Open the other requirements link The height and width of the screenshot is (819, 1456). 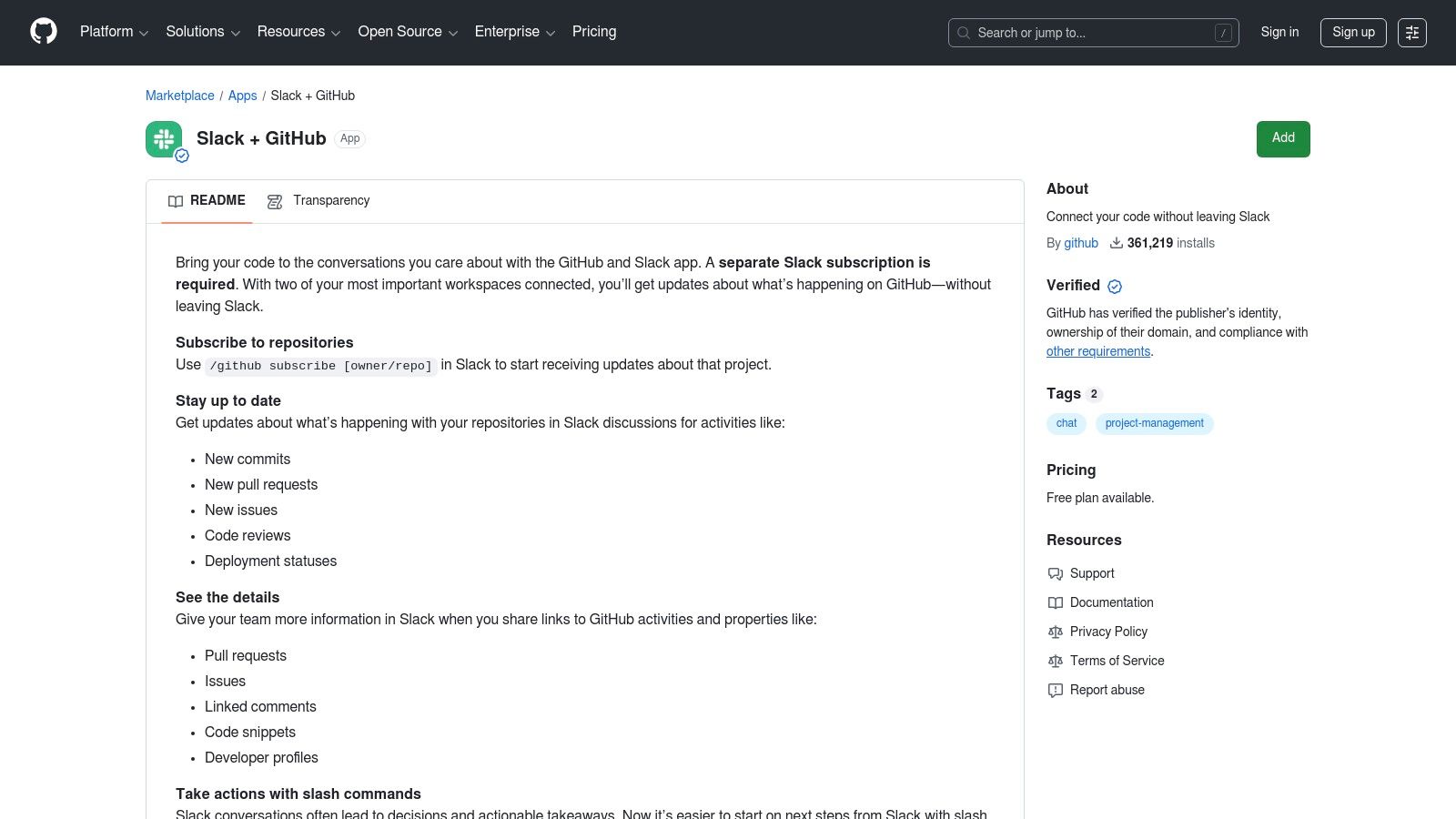click(x=1098, y=351)
